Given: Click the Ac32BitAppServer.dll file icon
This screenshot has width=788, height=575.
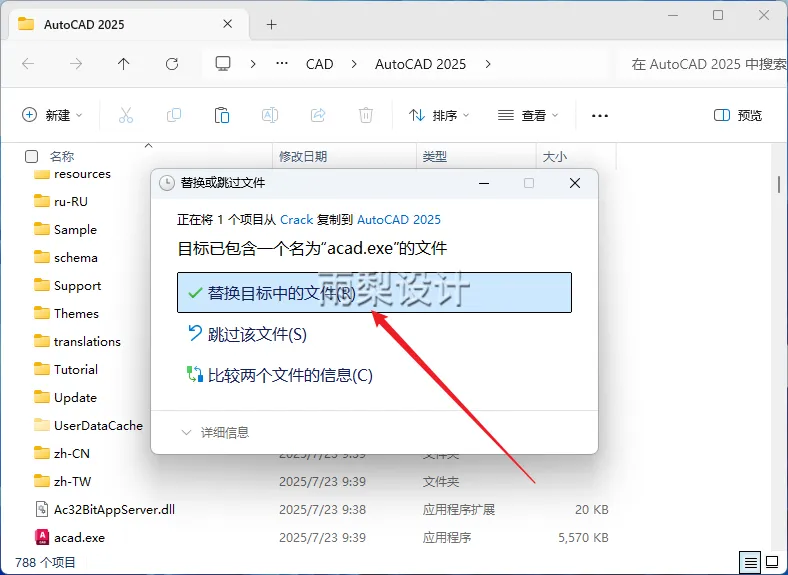Looking at the screenshot, I should 42,509.
